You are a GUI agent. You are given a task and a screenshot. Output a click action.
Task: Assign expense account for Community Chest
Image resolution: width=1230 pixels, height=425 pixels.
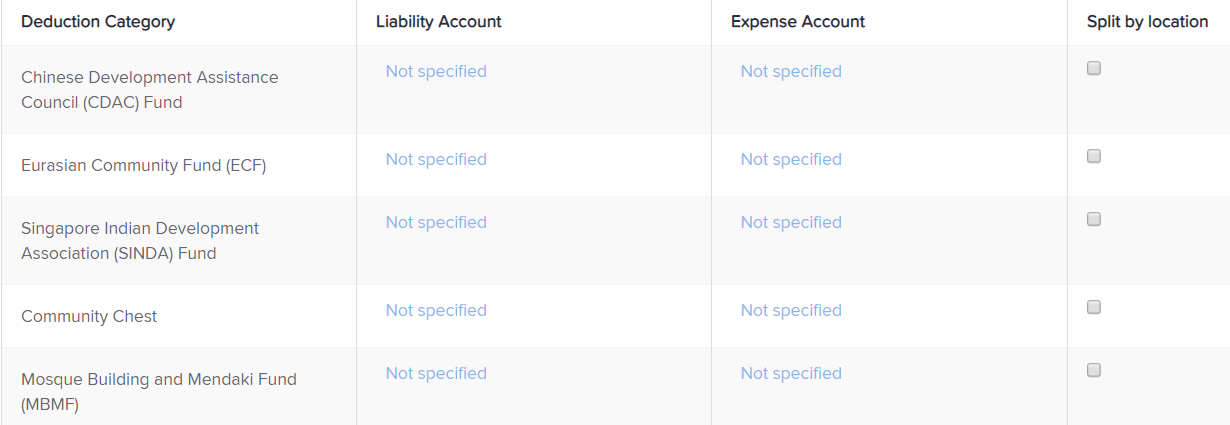click(791, 310)
